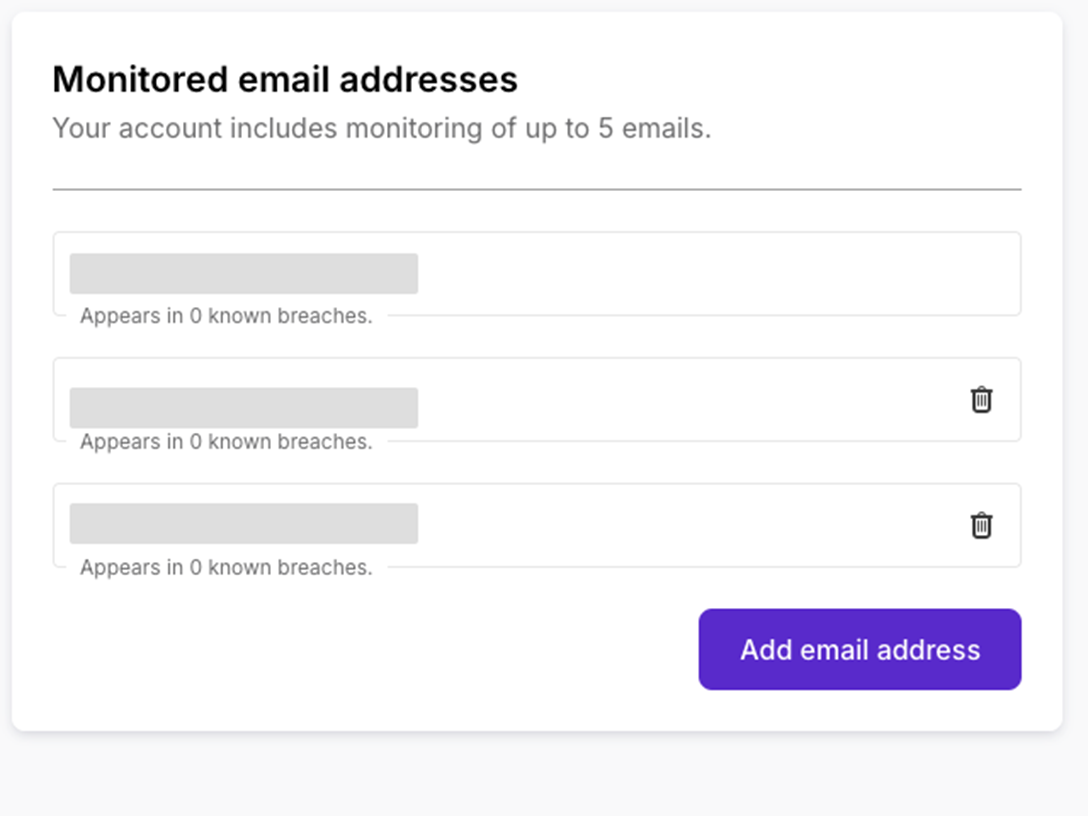Viewport: 1088px width, 816px height.
Task: Click the Monitored email addresses heading
Action: (285, 79)
